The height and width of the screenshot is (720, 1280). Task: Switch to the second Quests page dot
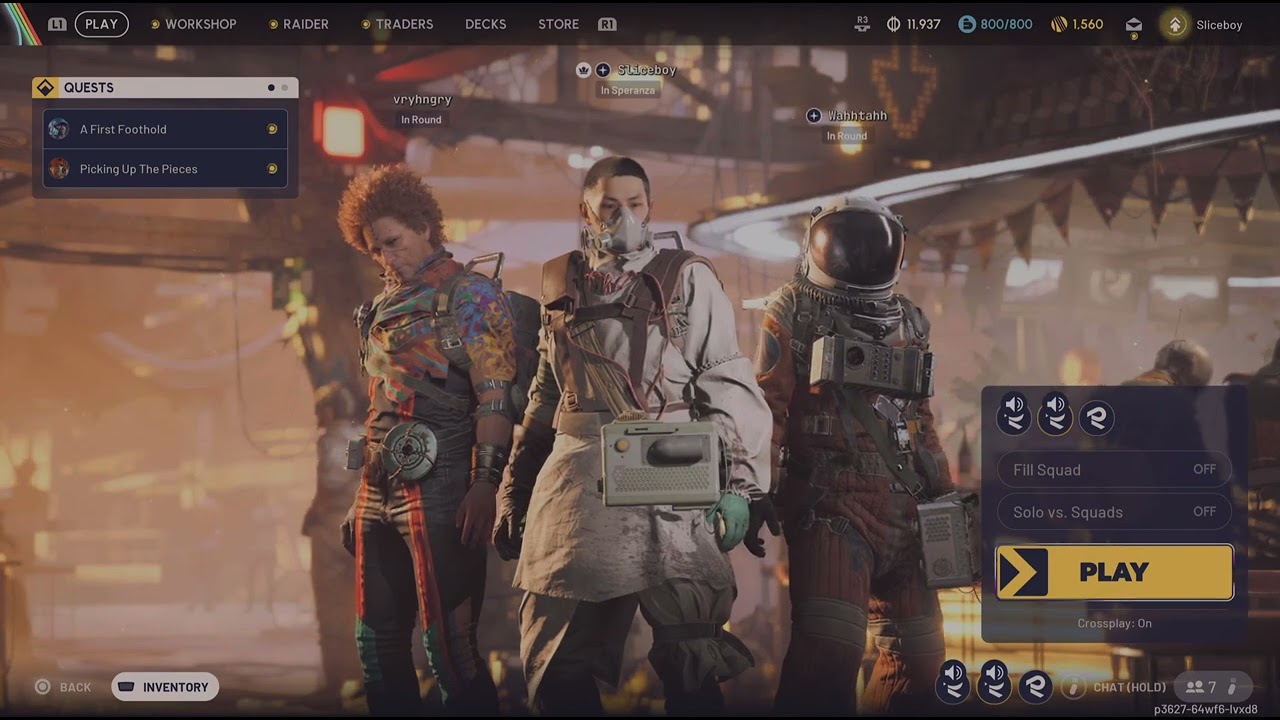tap(285, 88)
